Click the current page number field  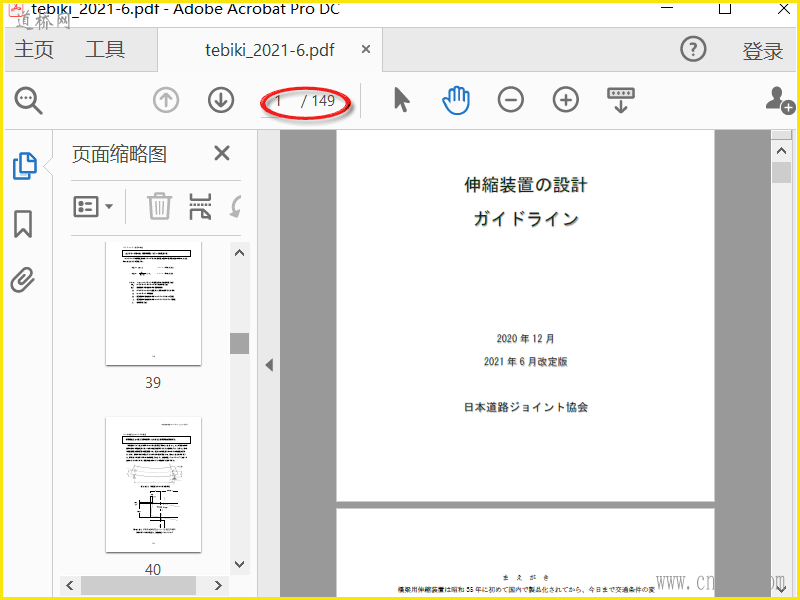tap(279, 101)
